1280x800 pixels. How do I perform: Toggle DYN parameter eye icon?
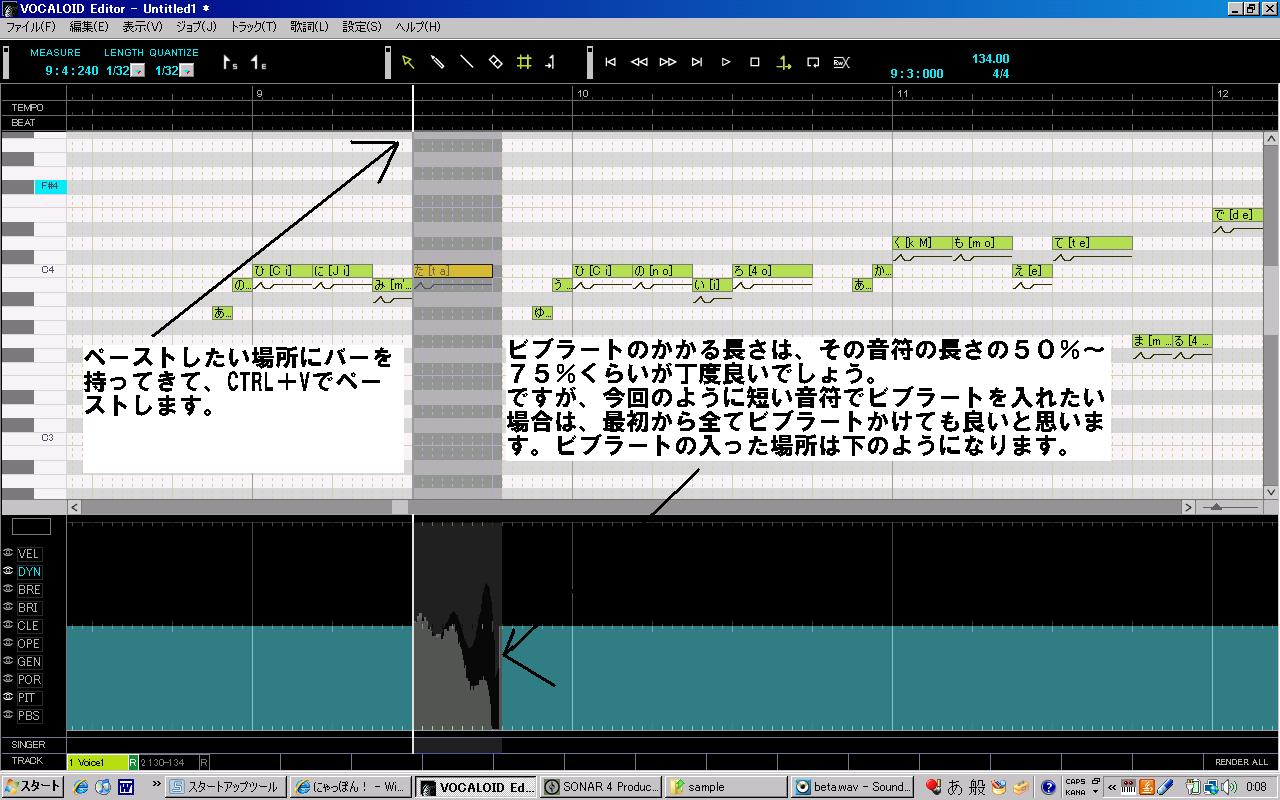[8, 571]
